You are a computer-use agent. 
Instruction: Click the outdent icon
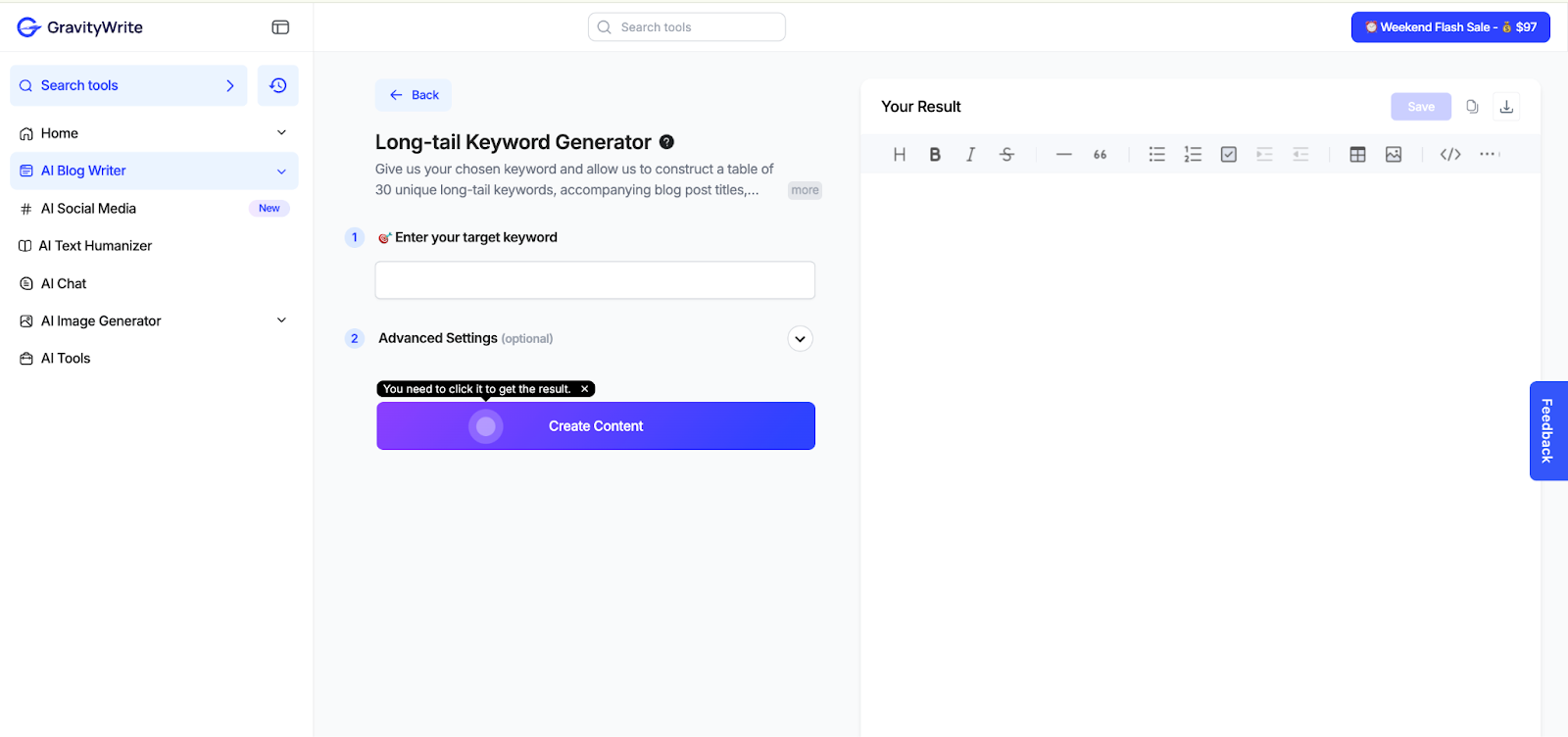point(1300,154)
